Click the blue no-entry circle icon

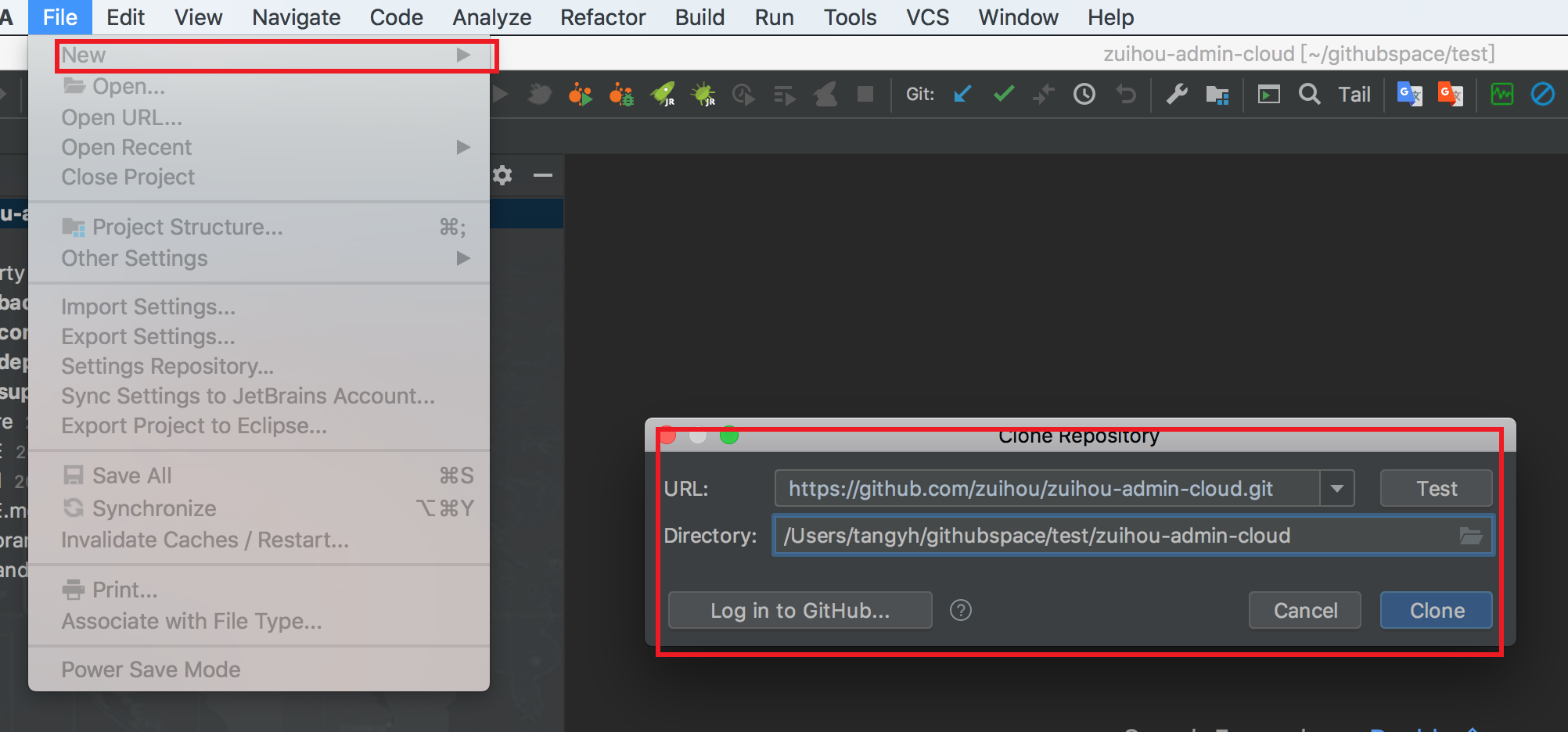point(1543,95)
